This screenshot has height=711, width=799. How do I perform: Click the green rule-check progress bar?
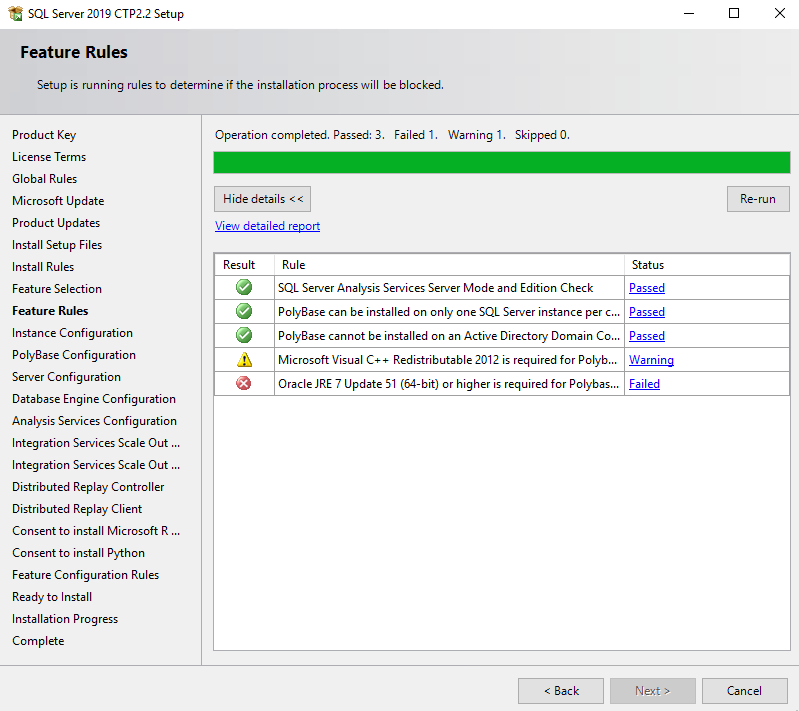click(502, 163)
